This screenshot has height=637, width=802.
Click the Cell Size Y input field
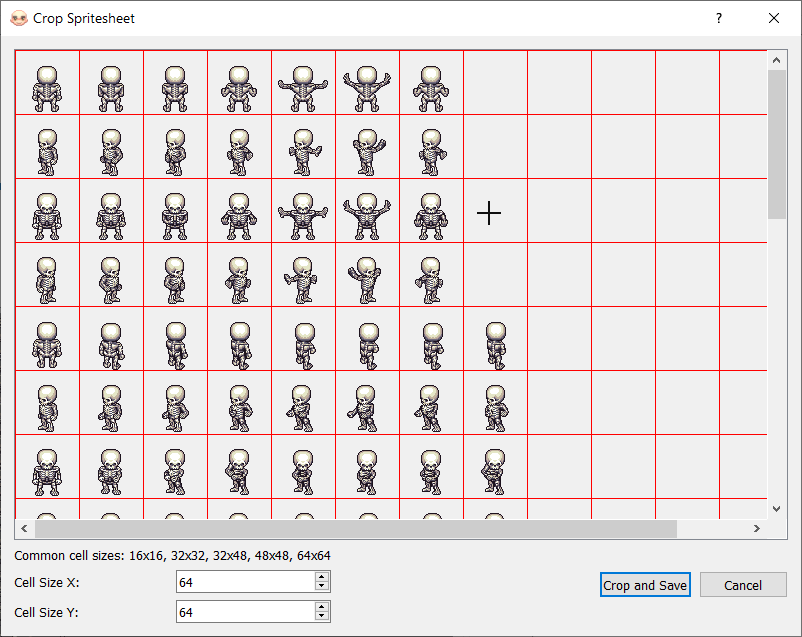[244, 611]
